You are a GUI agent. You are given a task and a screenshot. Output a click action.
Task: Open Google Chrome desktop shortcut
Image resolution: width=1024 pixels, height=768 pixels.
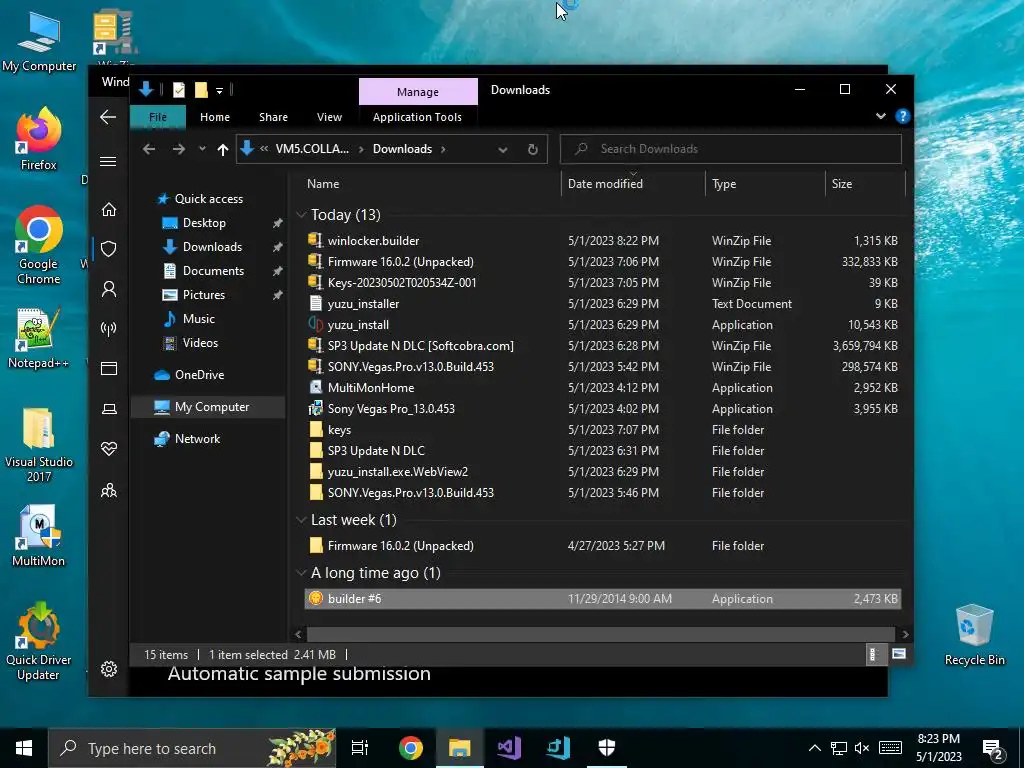(x=39, y=245)
